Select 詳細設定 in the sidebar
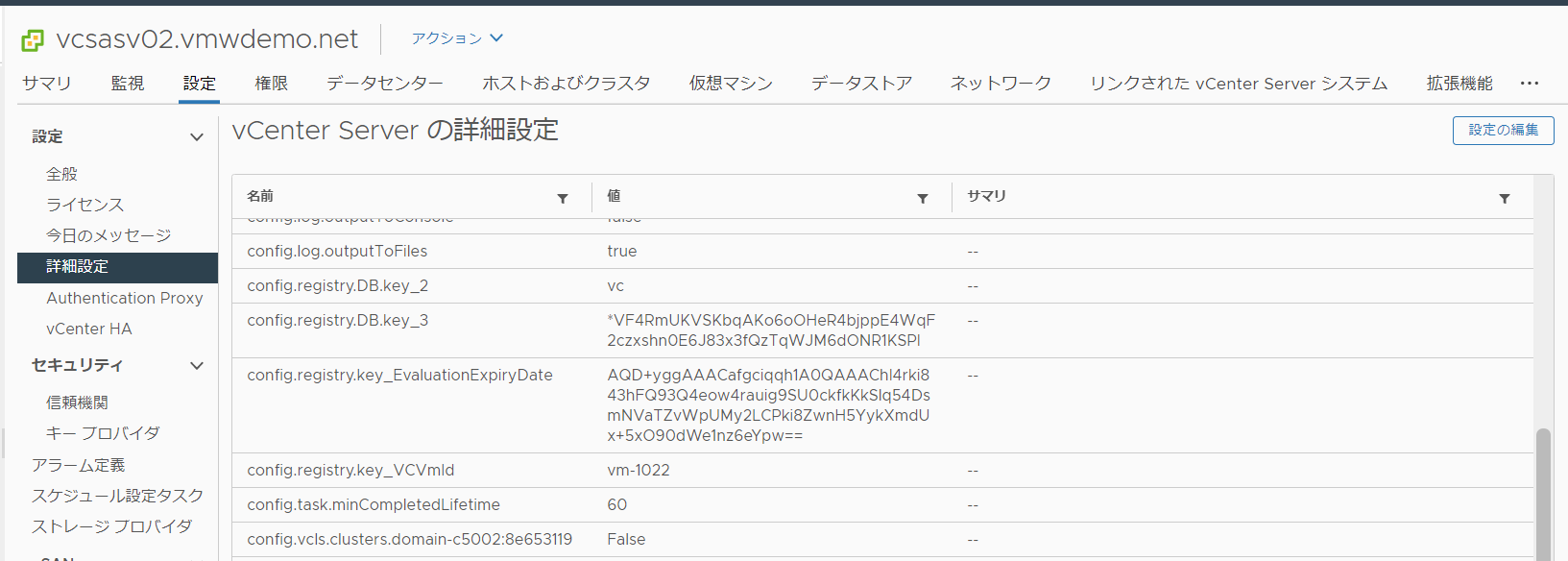Screen dimensions: 1568x561 pyautogui.click(x=117, y=267)
